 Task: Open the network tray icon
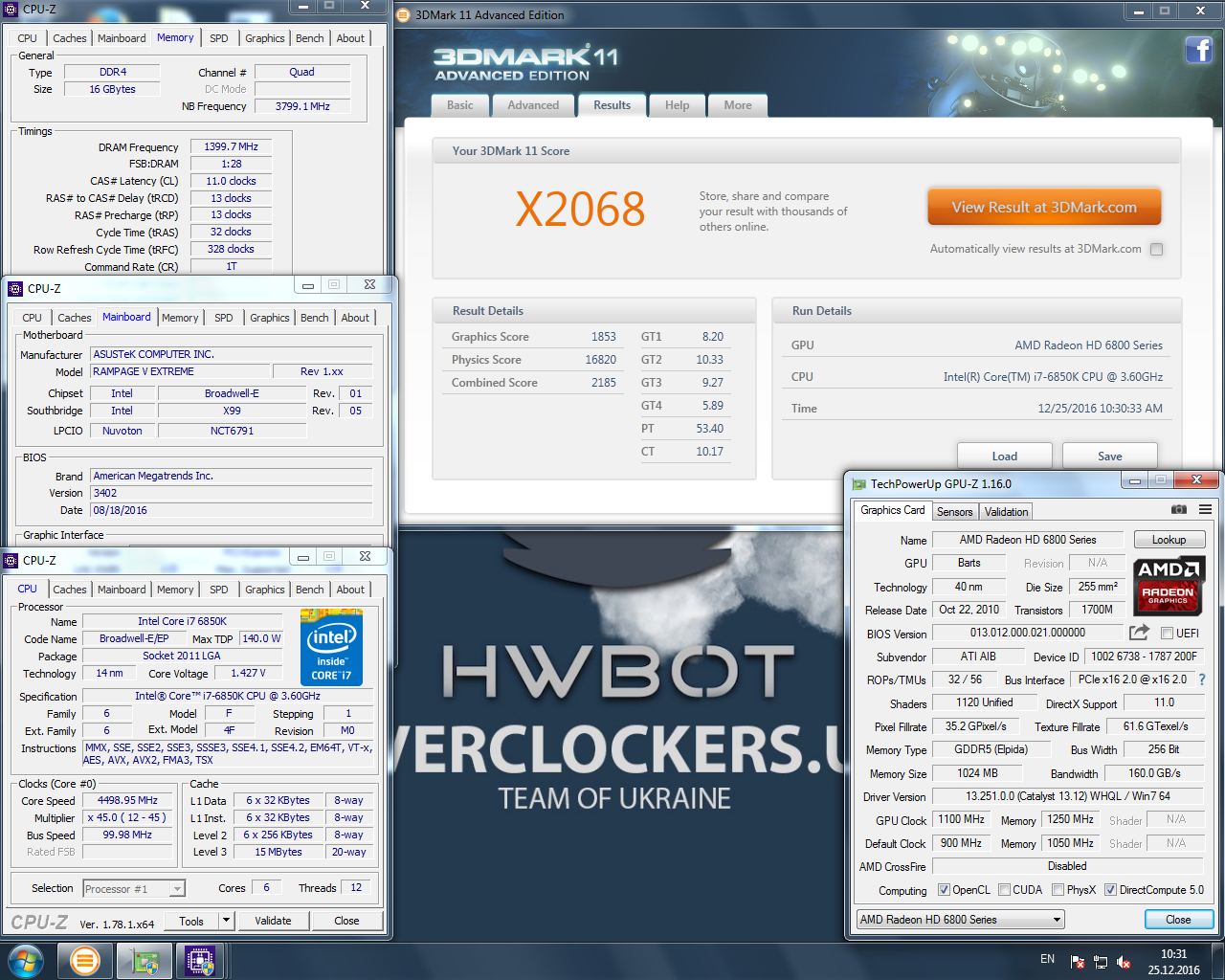point(1101,962)
